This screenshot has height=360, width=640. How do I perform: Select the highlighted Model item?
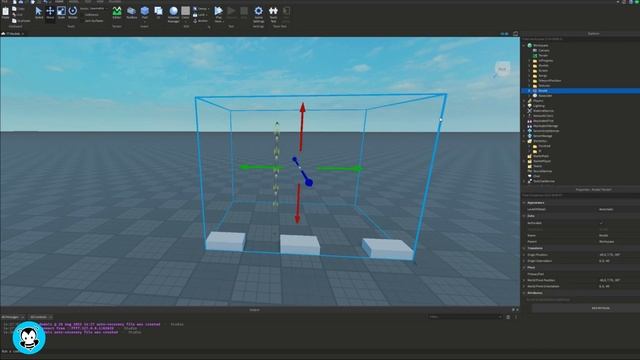(580, 91)
